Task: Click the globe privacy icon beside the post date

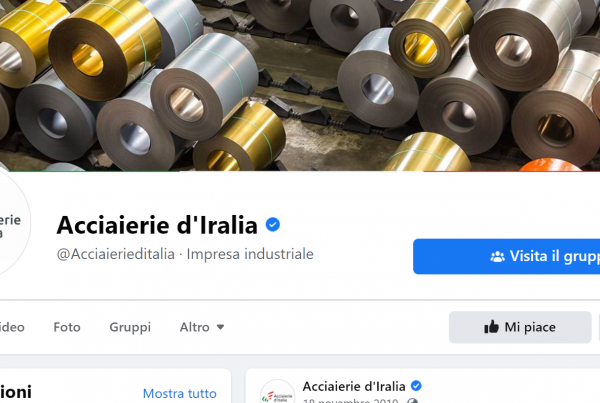Action: [x=412, y=401]
